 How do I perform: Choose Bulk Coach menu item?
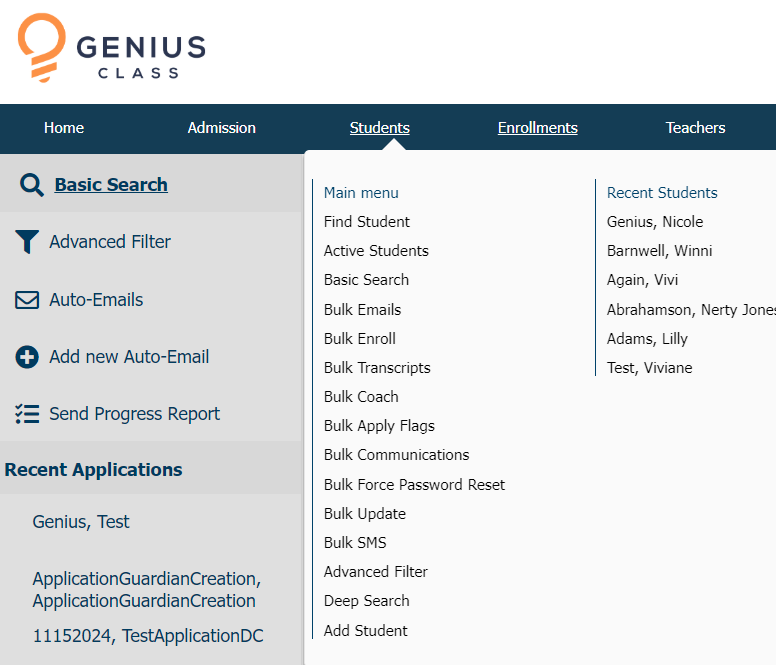click(361, 397)
